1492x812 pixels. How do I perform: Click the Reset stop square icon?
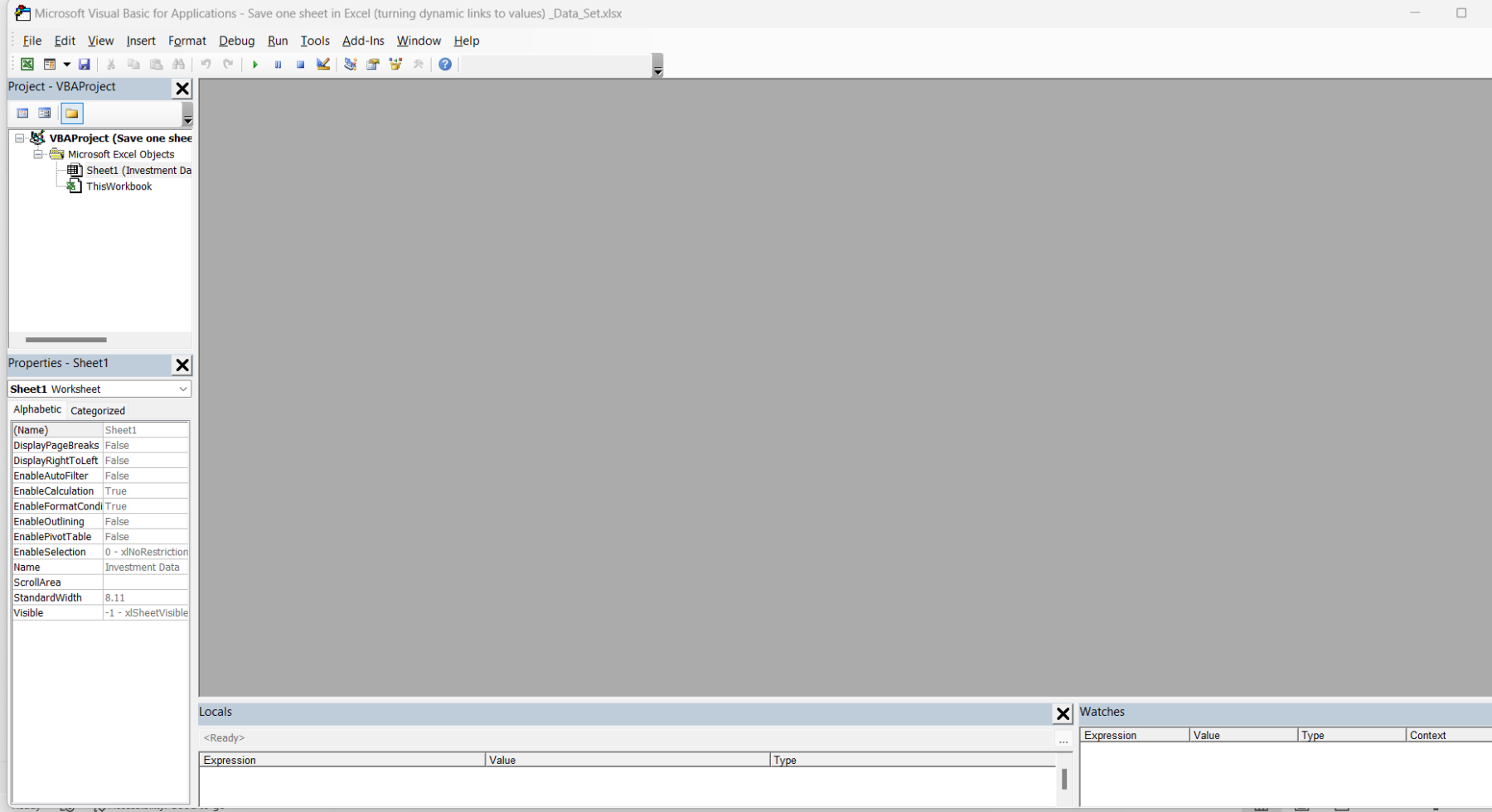tap(301, 65)
